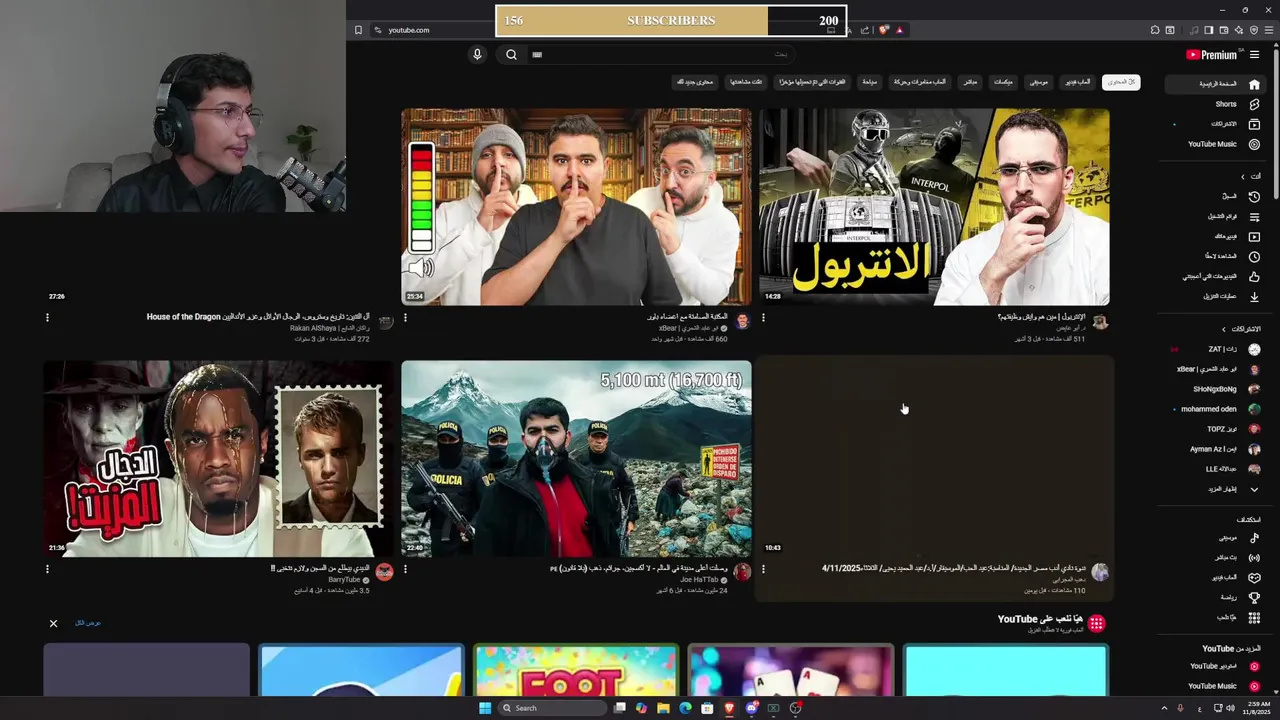
Task: Open the Windows Start button
Action: pyautogui.click(x=485, y=708)
